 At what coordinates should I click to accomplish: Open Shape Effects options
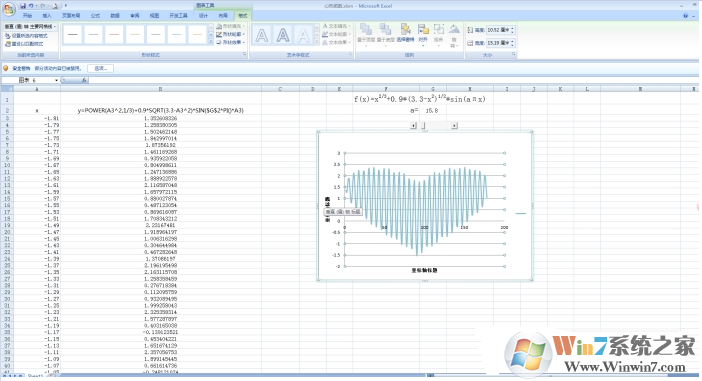pos(230,43)
